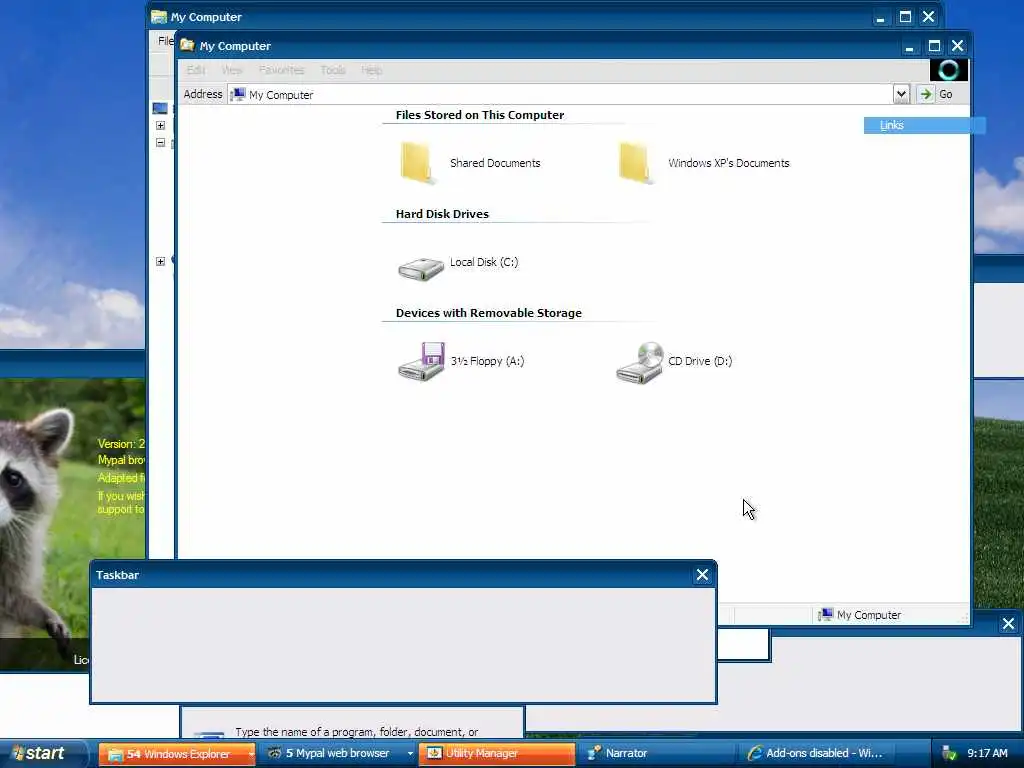Close the Taskbar dialog
Viewport: 1024px width, 768px height.
(x=703, y=575)
